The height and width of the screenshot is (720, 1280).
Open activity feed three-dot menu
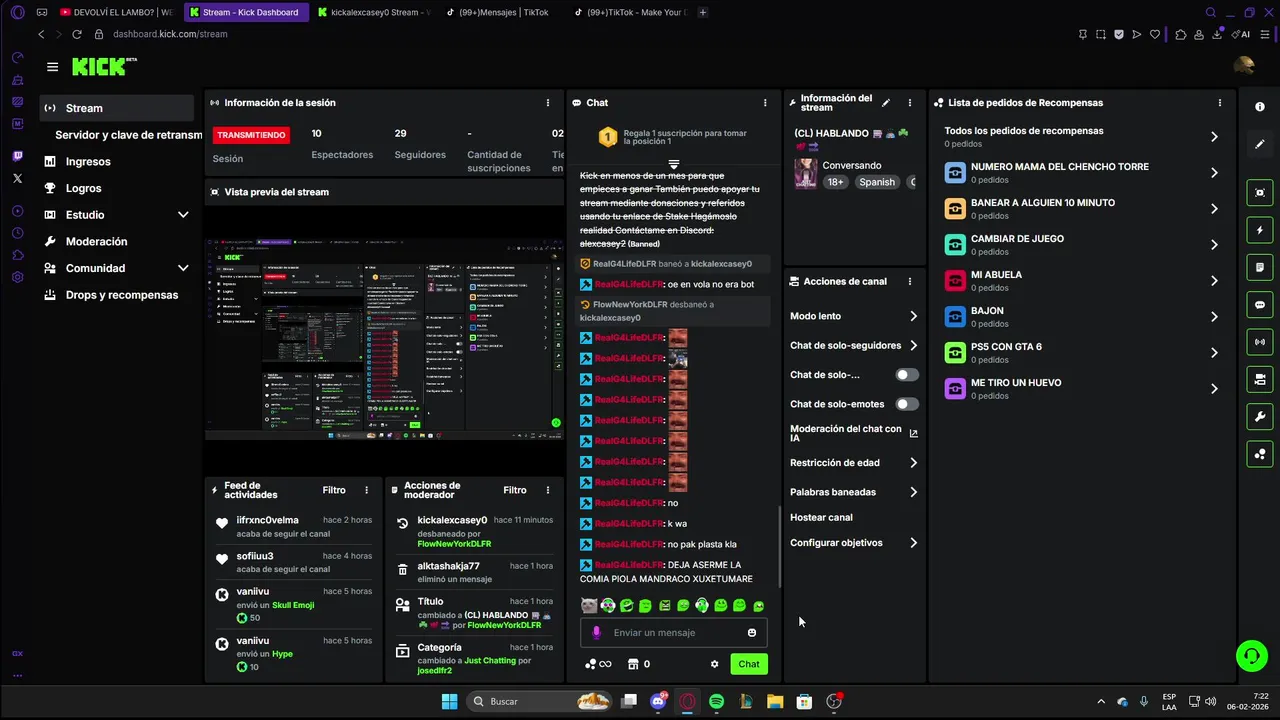tap(366, 490)
